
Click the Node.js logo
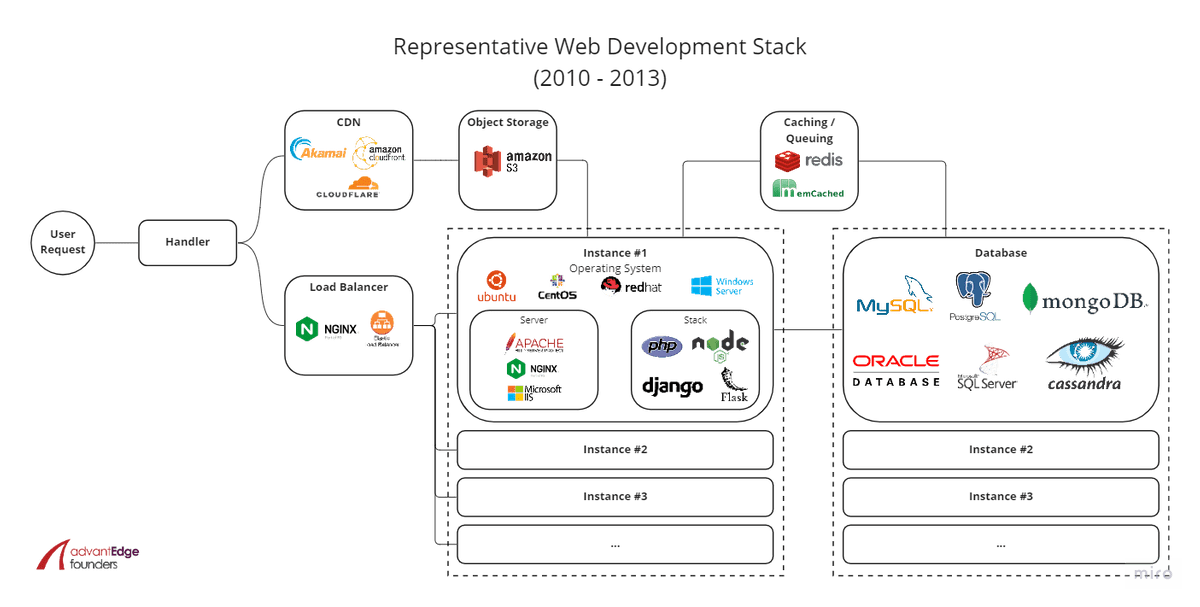pos(720,345)
